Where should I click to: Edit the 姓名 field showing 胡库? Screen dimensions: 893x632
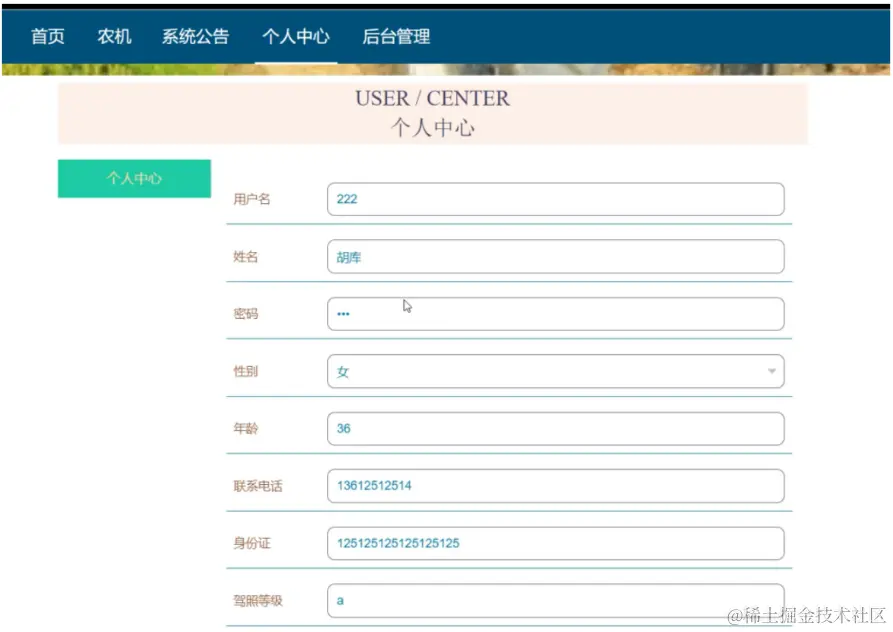(555, 256)
